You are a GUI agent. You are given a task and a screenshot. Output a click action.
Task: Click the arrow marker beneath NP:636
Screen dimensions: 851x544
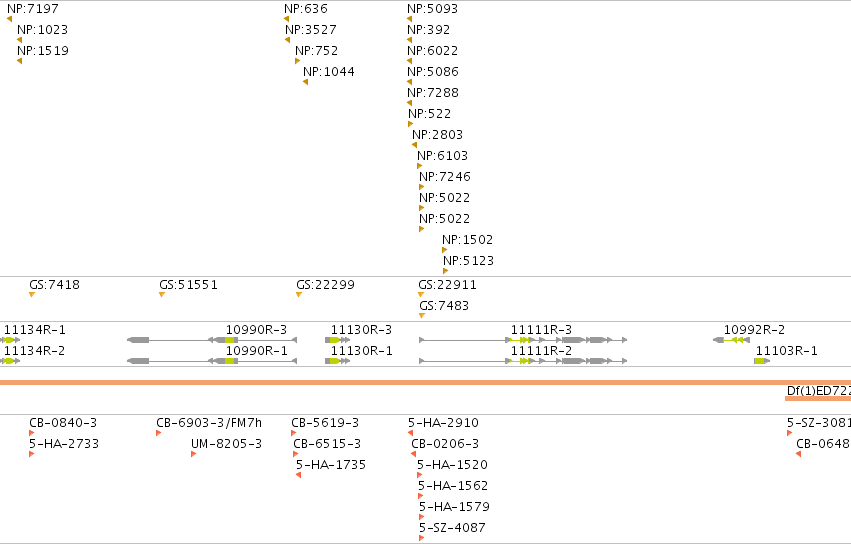pos(287,19)
